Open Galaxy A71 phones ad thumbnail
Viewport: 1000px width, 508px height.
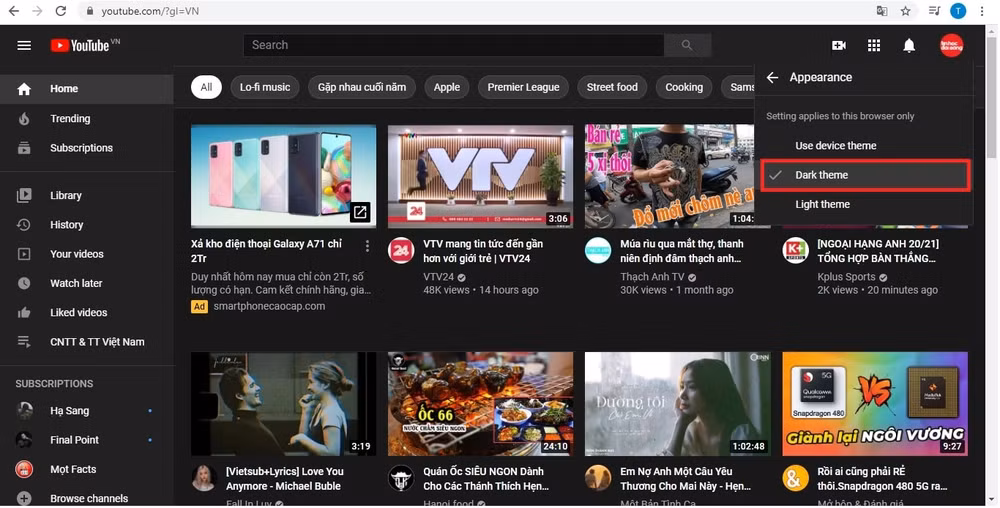[283, 176]
